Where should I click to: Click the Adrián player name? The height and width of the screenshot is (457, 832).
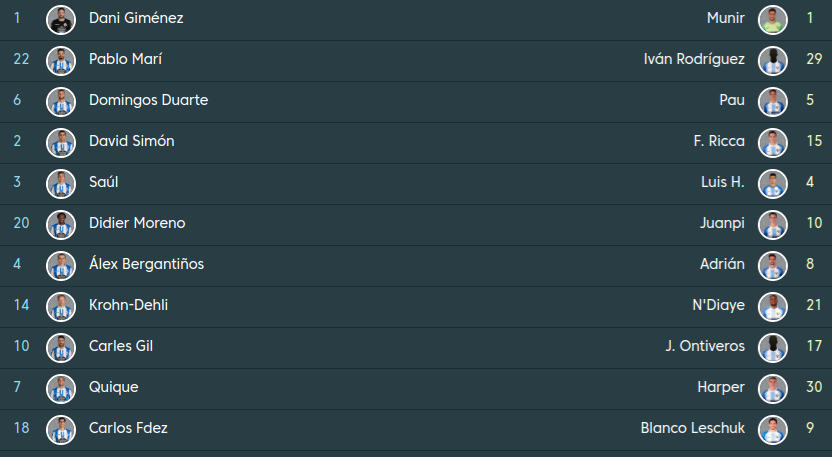coord(722,265)
